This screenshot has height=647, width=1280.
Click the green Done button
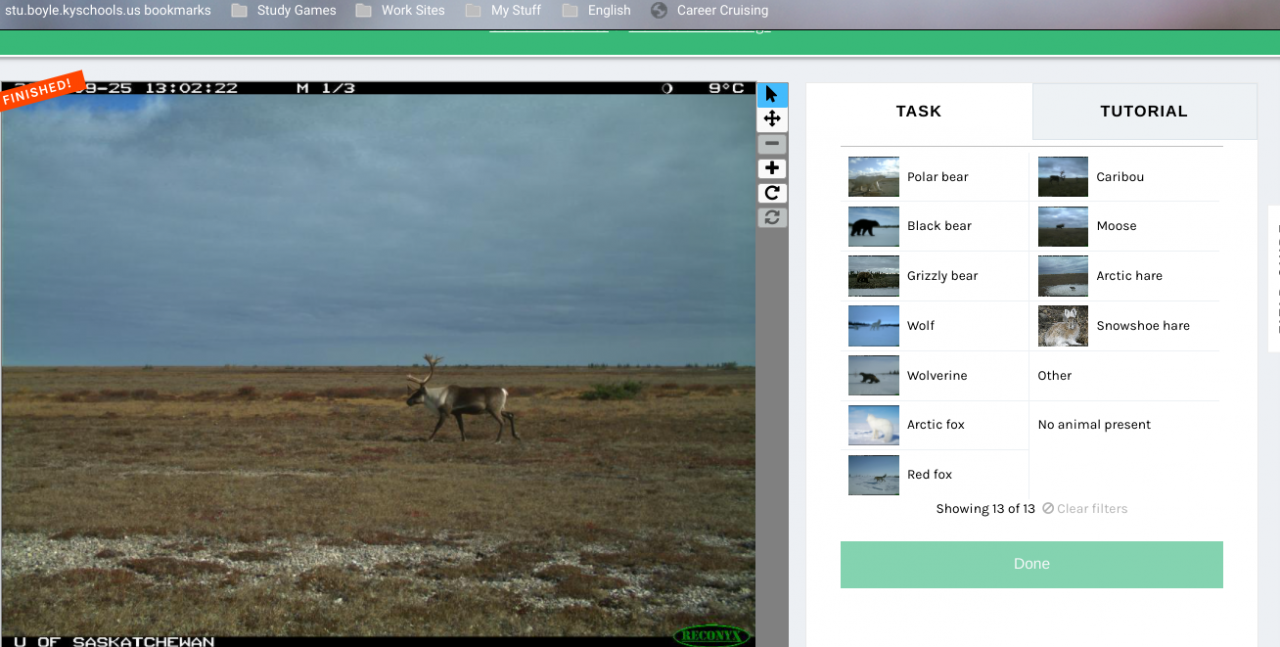point(1031,564)
